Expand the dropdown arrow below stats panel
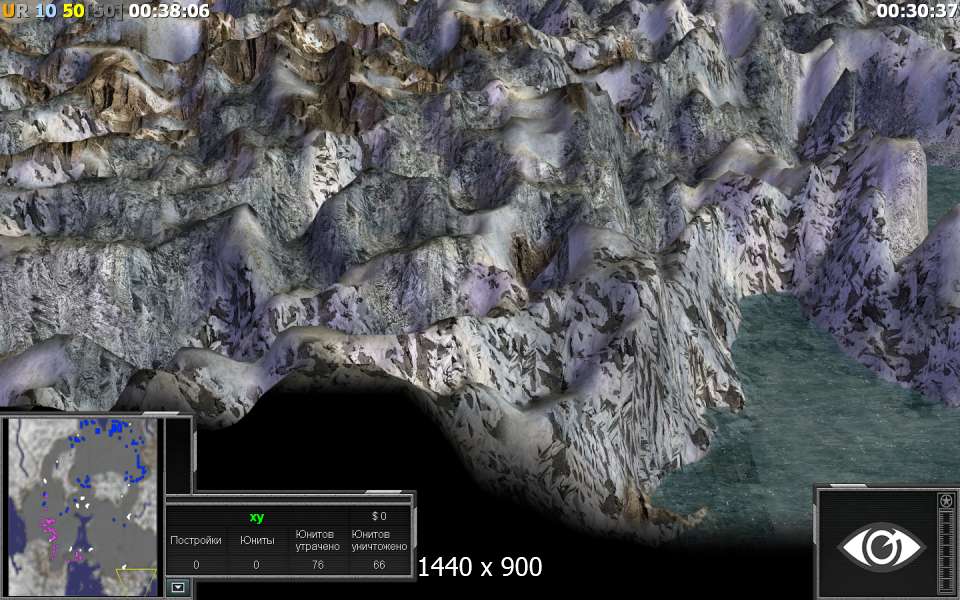Screen dimensions: 960x600 [x=178, y=588]
